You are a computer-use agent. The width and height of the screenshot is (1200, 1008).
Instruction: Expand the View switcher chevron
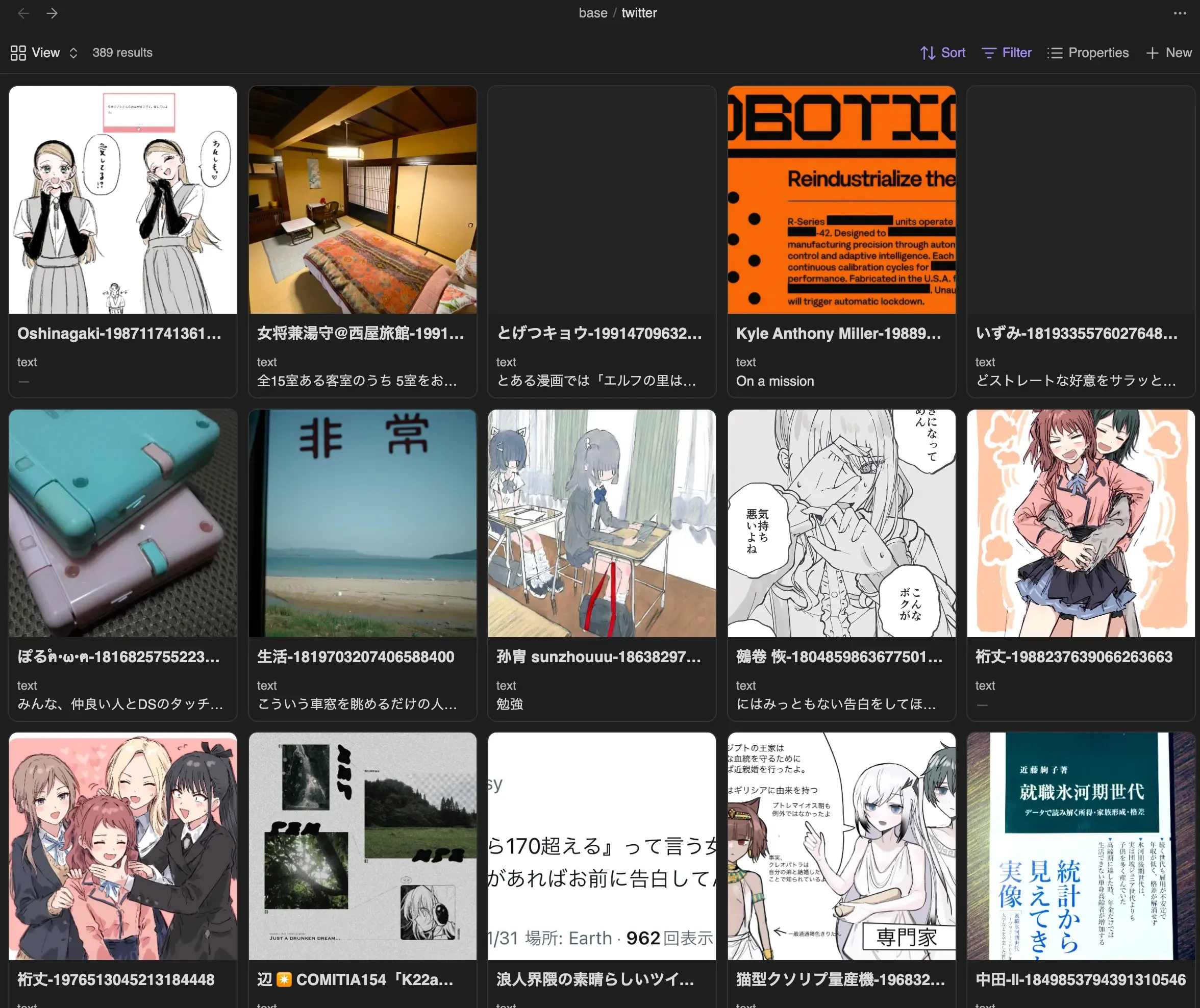coord(73,53)
